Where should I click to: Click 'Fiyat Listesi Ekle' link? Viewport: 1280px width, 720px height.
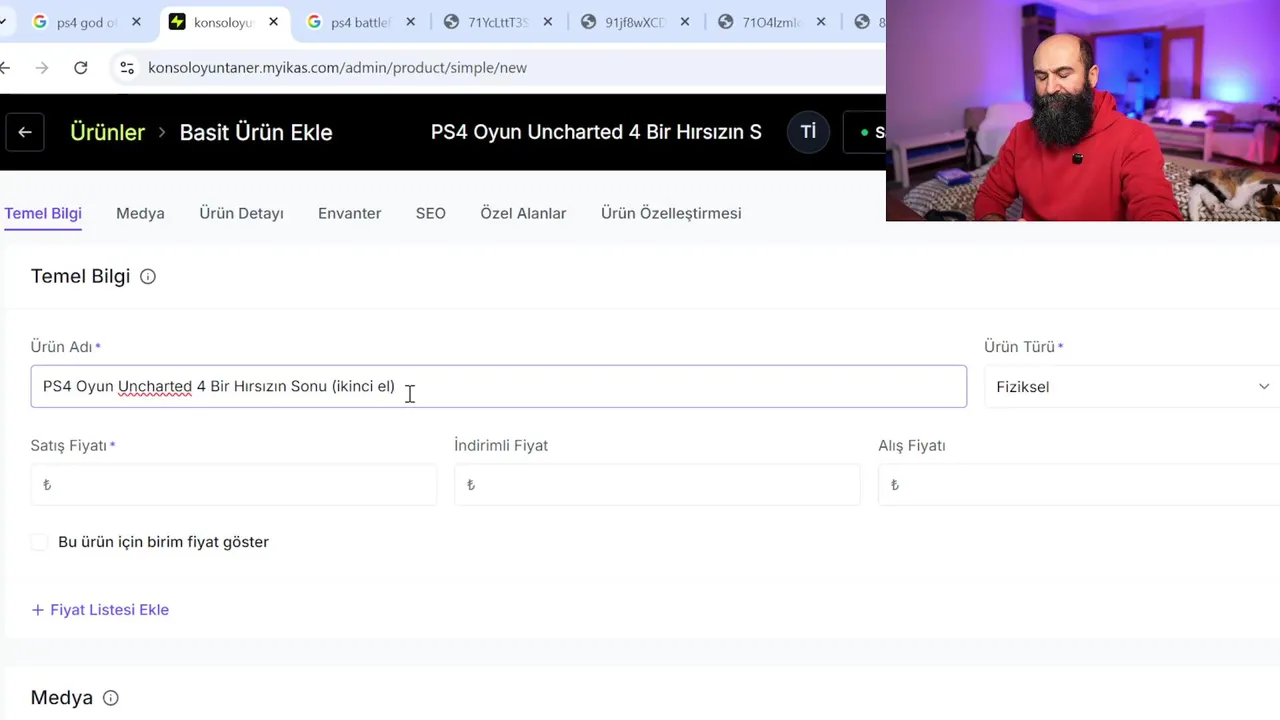click(x=100, y=610)
